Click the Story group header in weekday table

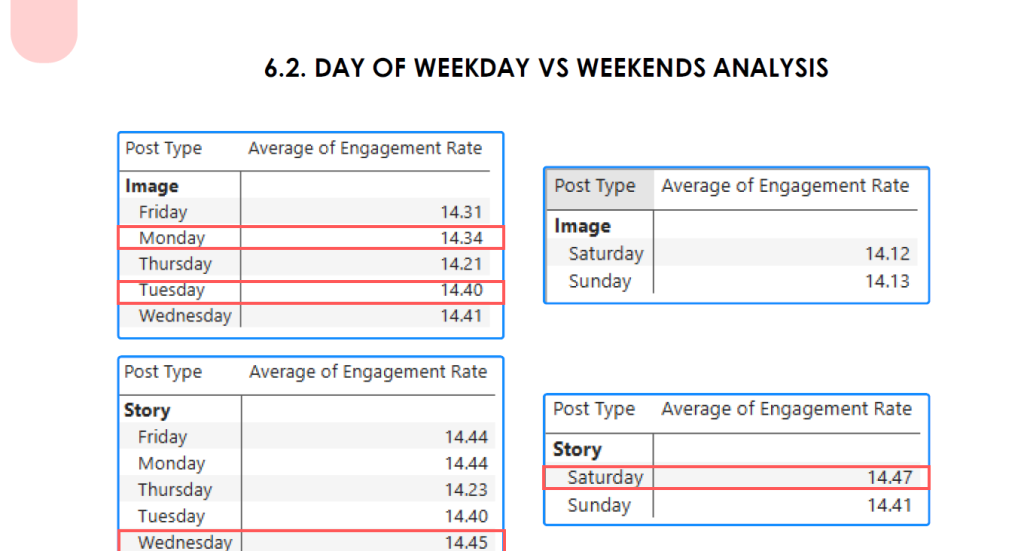click(147, 410)
